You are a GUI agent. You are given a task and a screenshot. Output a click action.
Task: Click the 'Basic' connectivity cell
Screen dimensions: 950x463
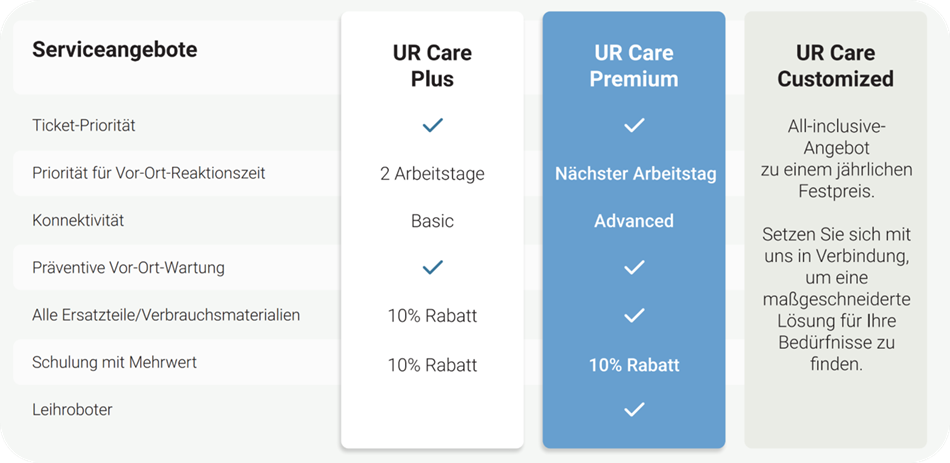tap(433, 221)
